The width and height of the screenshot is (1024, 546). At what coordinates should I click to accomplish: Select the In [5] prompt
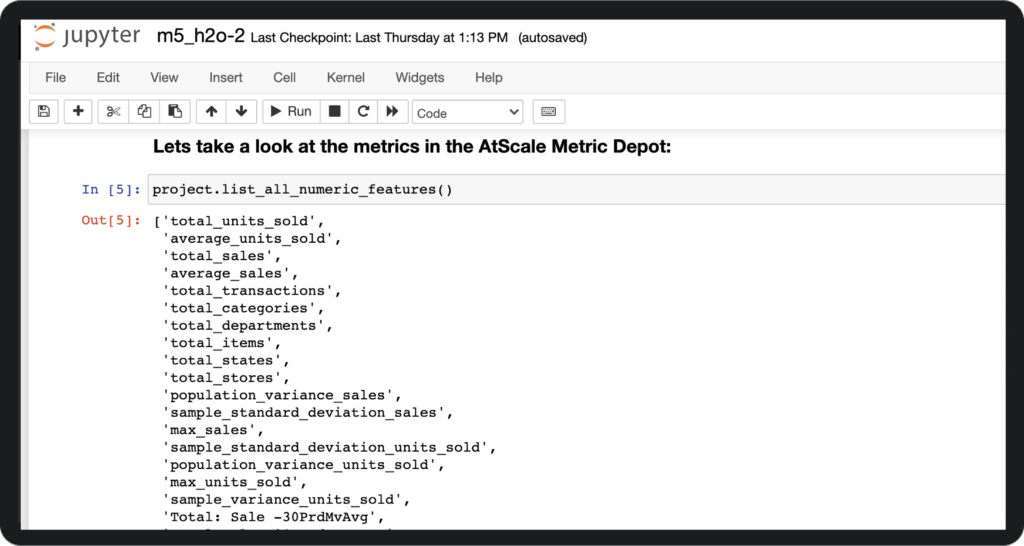[111, 190]
